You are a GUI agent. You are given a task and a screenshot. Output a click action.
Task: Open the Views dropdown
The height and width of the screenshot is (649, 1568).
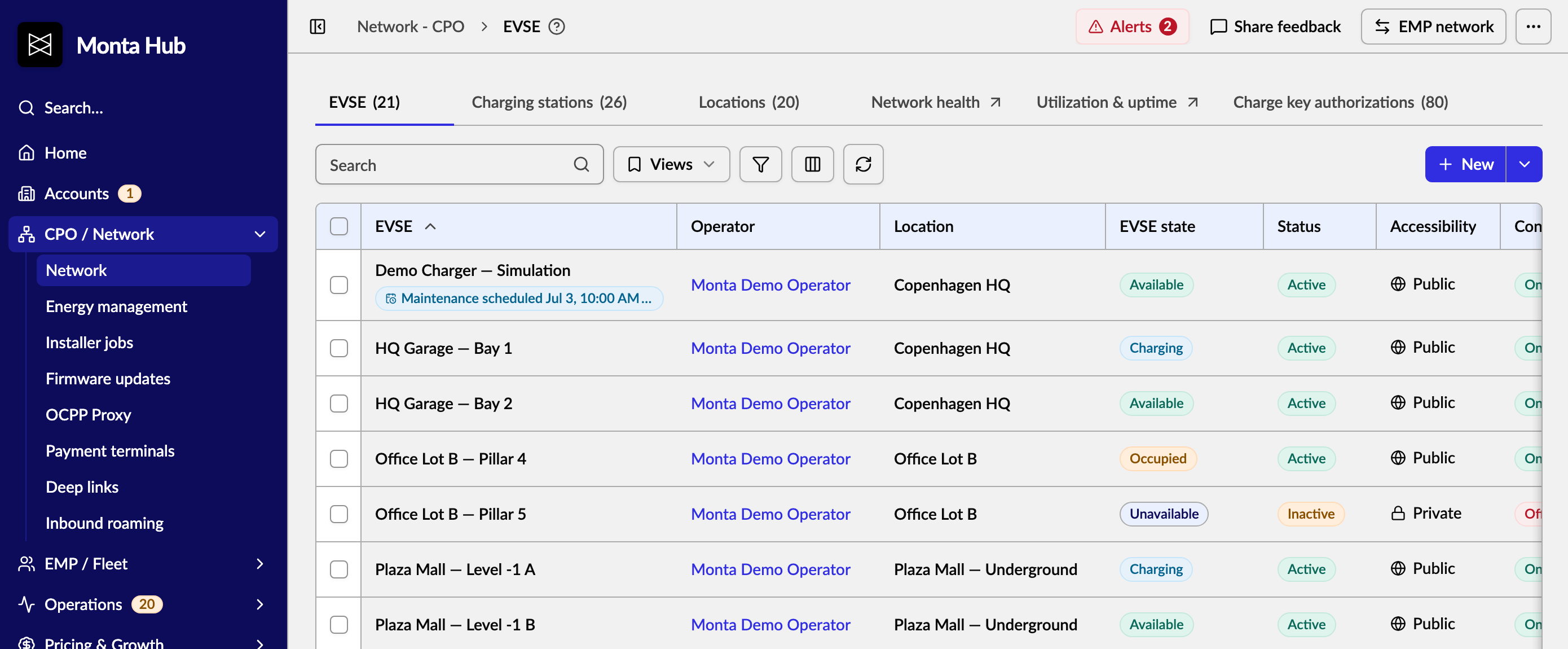pos(671,164)
